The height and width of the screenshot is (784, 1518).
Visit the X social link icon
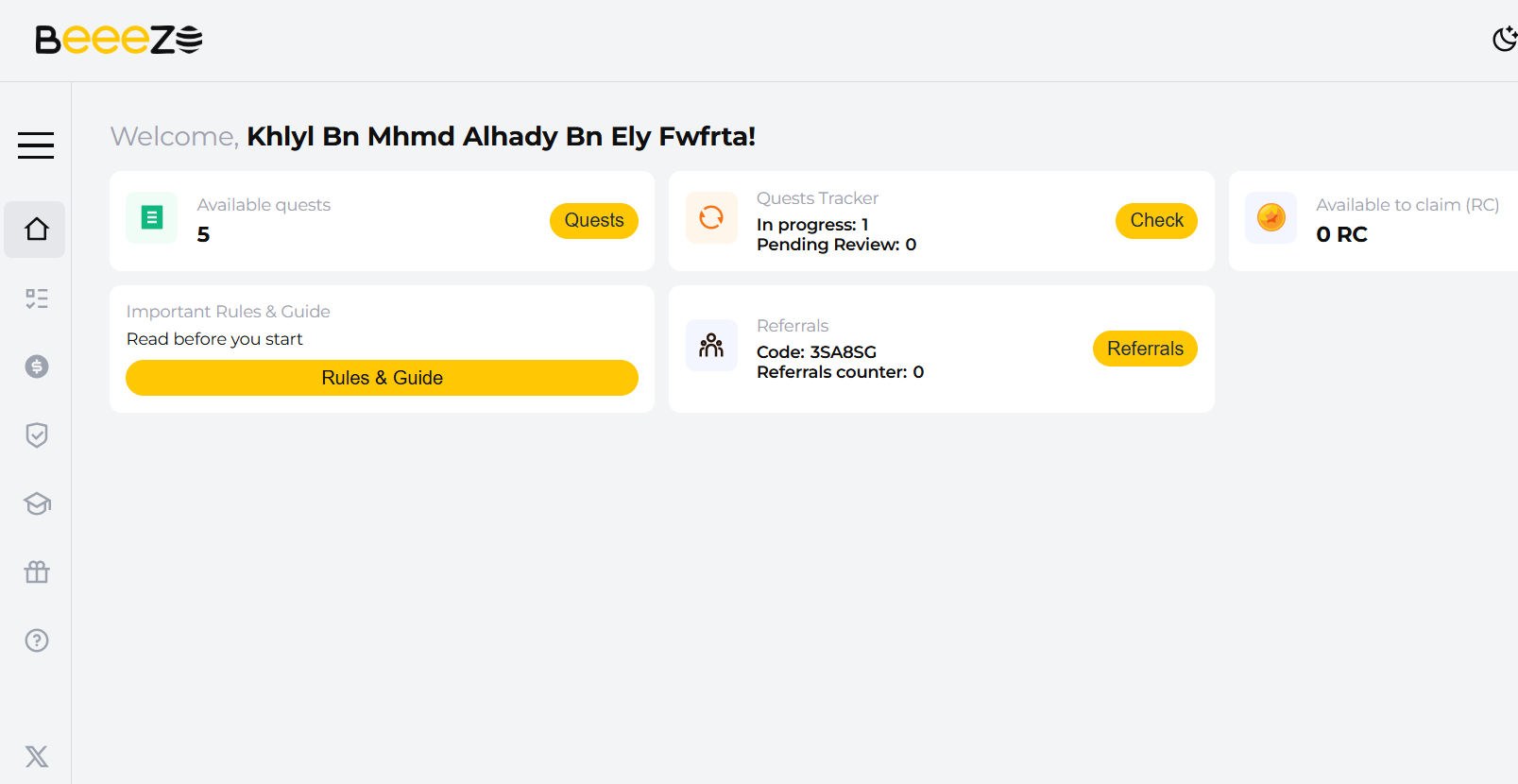pyautogui.click(x=37, y=757)
